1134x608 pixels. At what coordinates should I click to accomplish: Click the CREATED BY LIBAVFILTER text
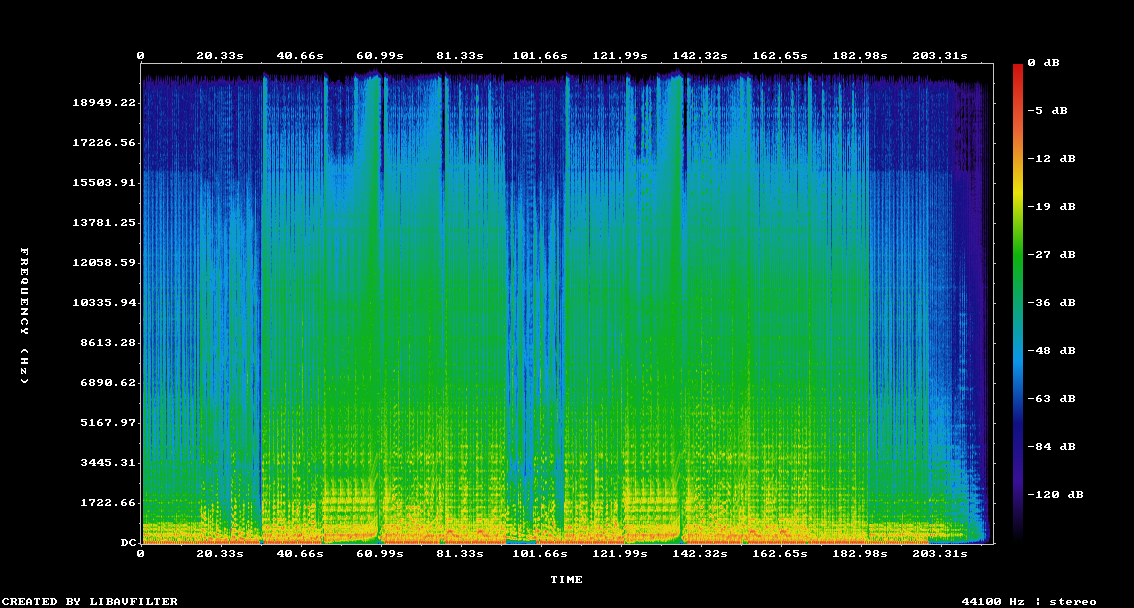point(90,602)
